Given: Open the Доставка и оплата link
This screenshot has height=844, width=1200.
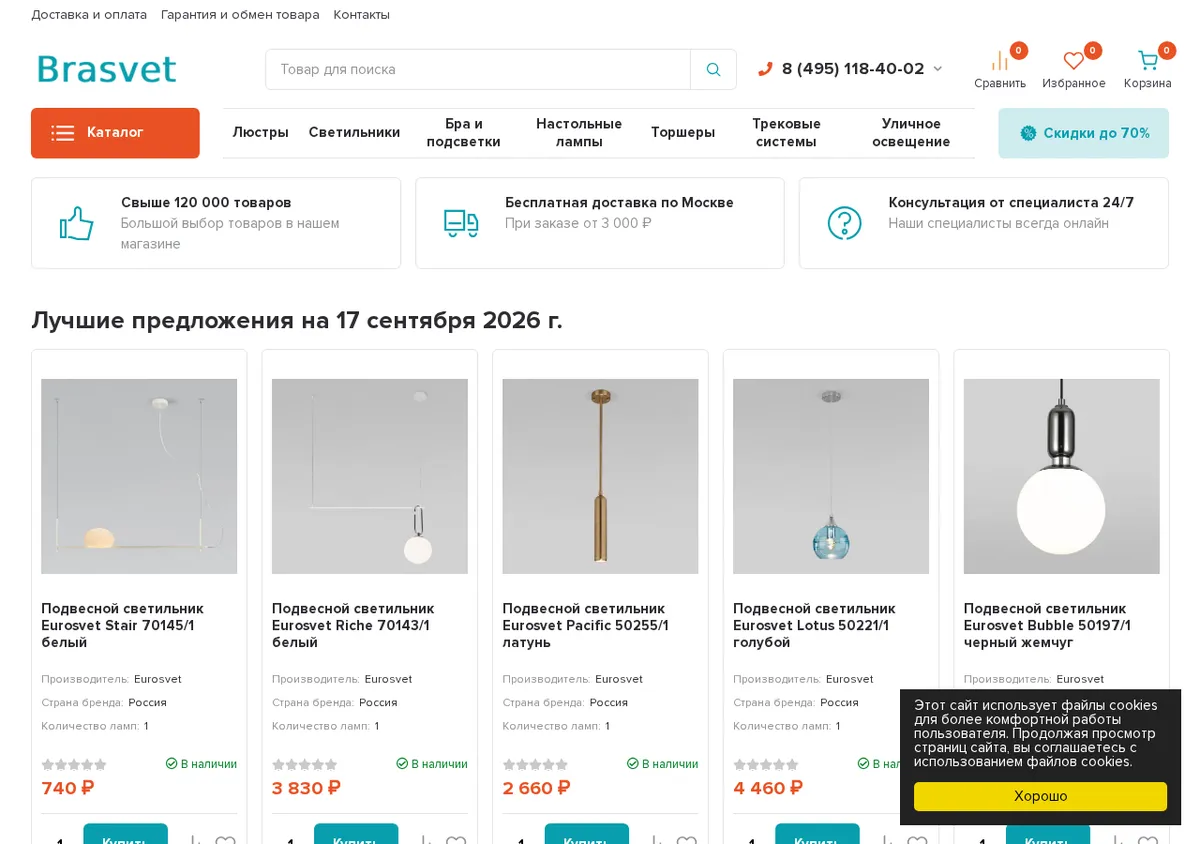Looking at the screenshot, I should click(89, 14).
